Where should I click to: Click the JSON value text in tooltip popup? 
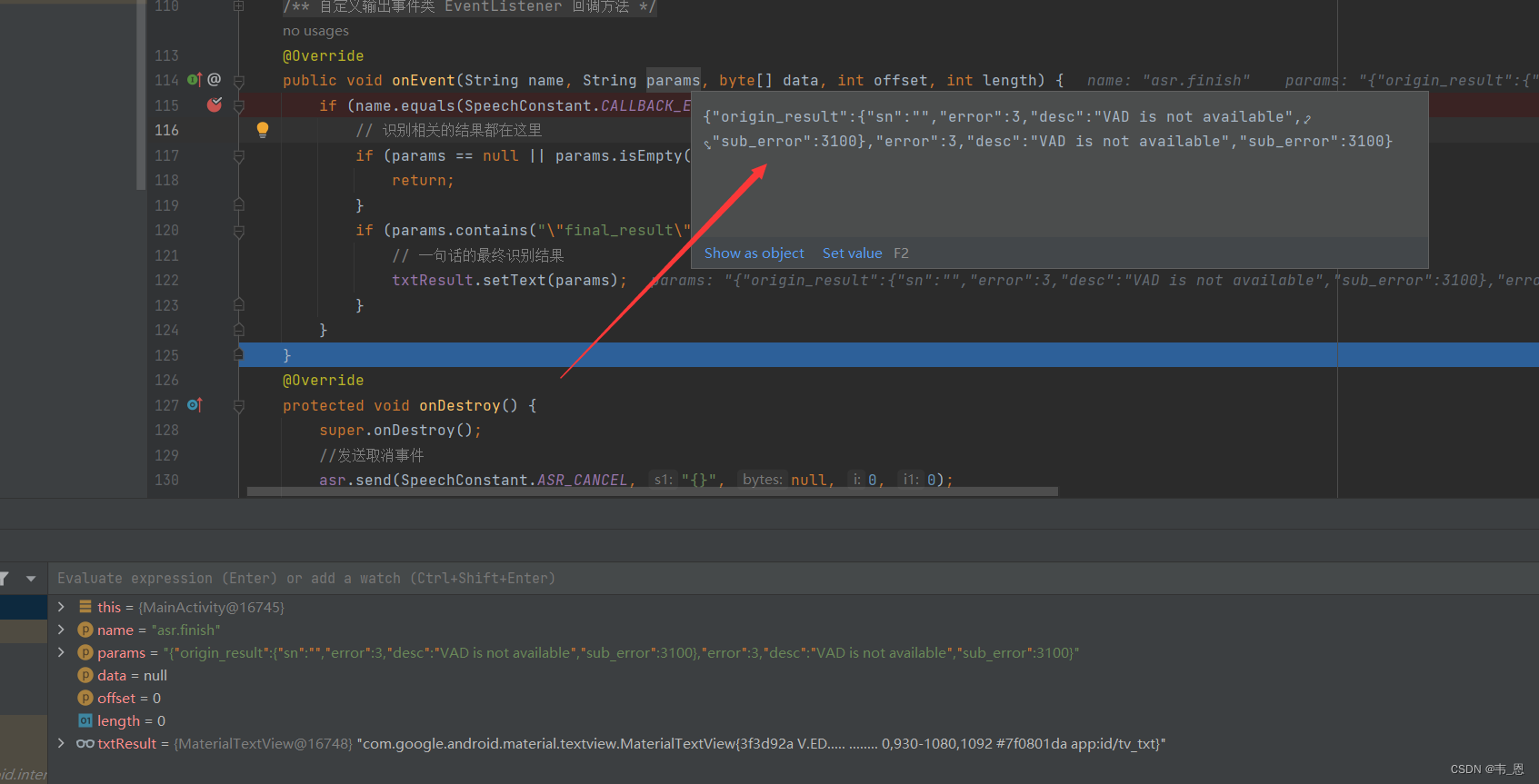point(1048,129)
